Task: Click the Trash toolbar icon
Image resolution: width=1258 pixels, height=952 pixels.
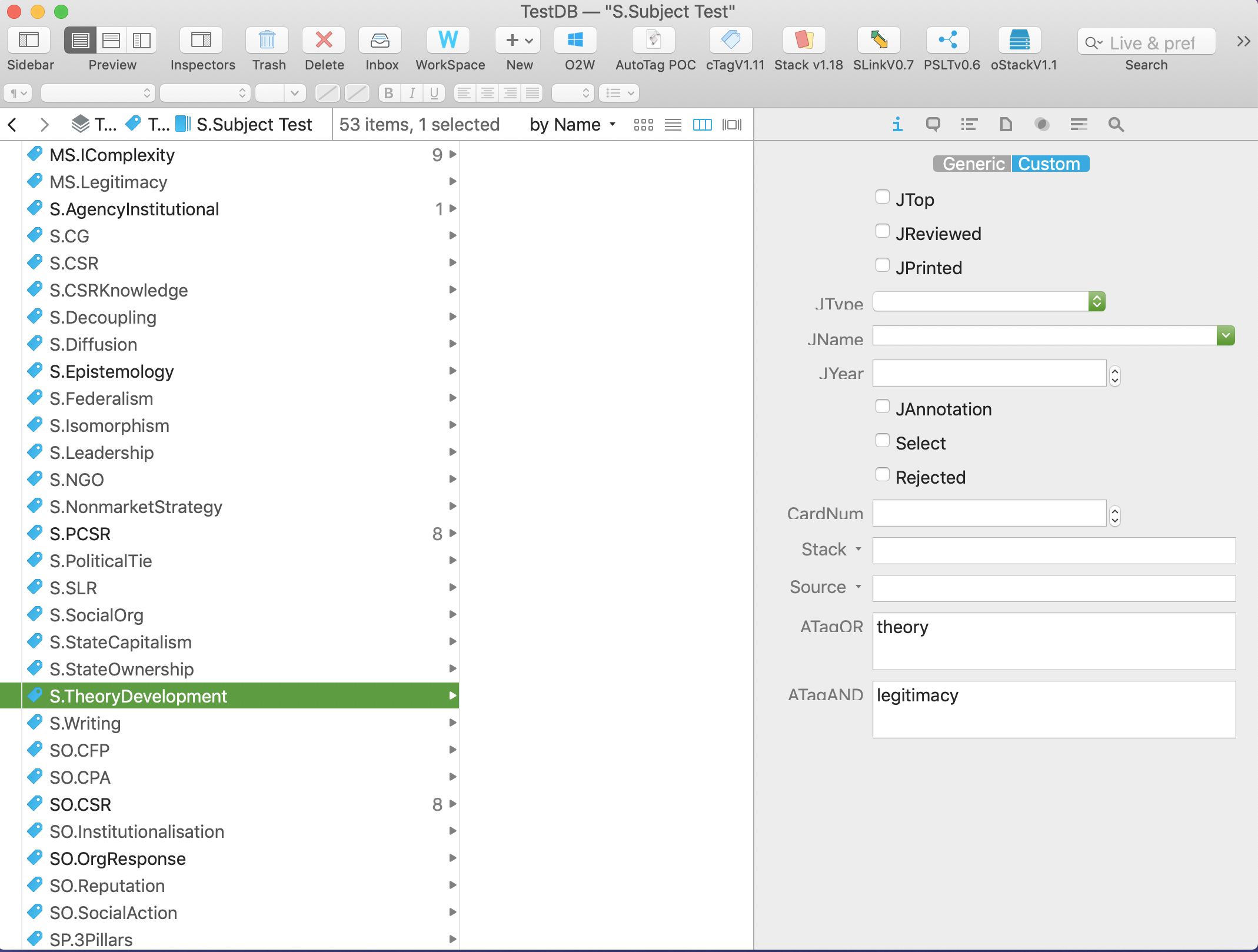Action: pyautogui.click(x=267, y=41)
